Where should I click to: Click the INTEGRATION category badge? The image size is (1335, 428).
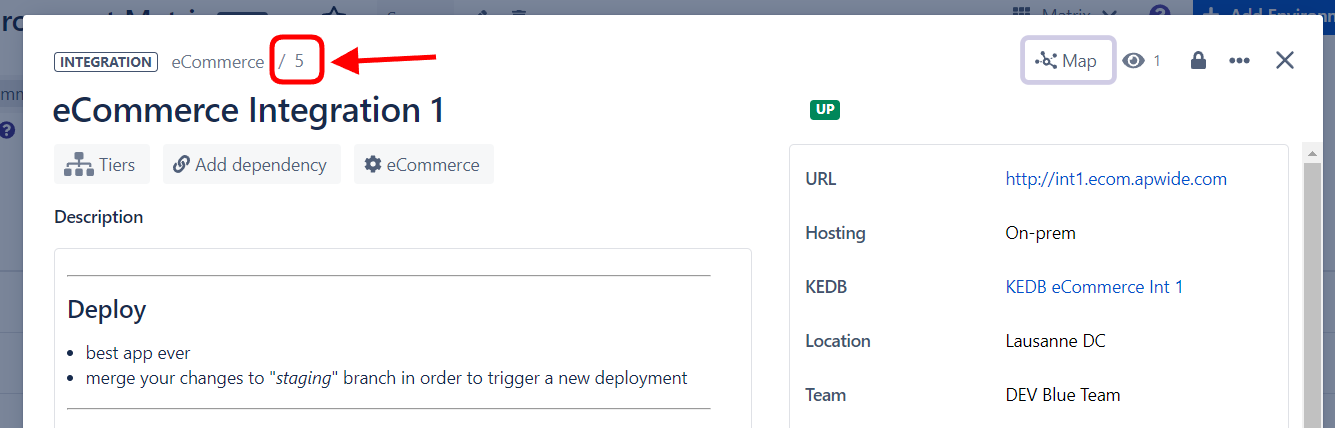pos(105,62)
